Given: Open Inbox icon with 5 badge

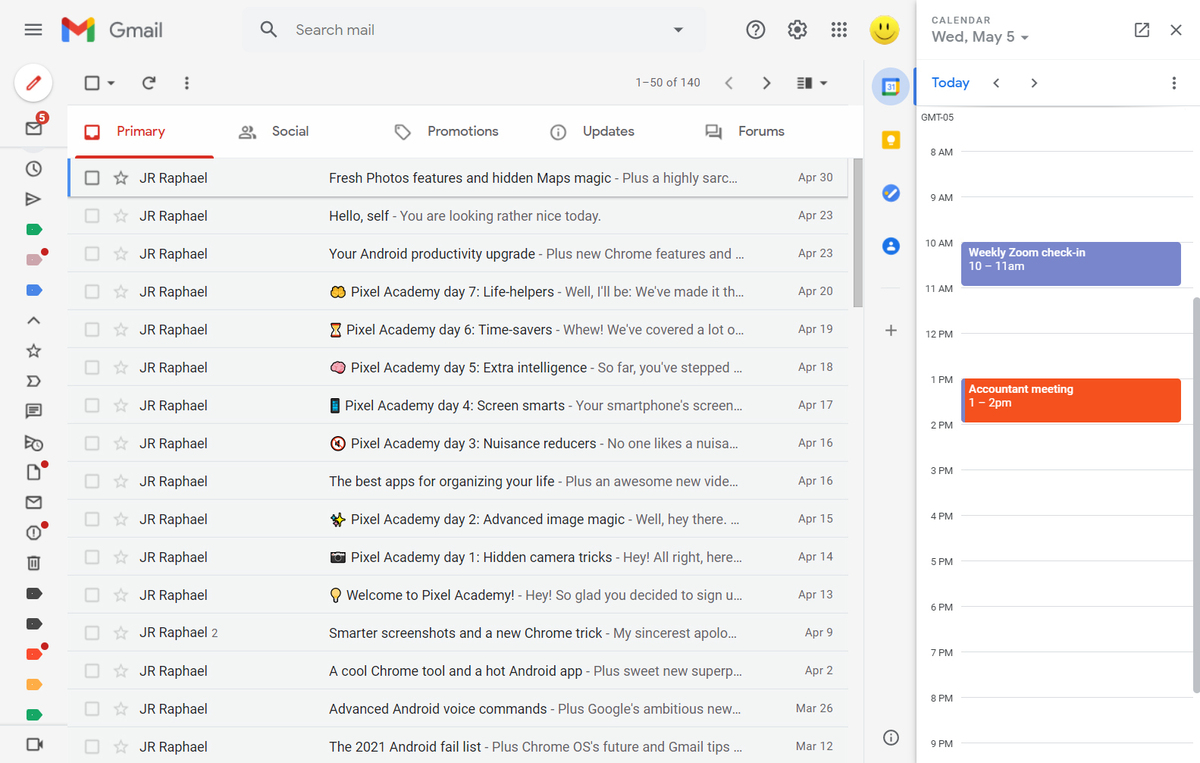Looking at the screenshot, I should pos(34,127).
